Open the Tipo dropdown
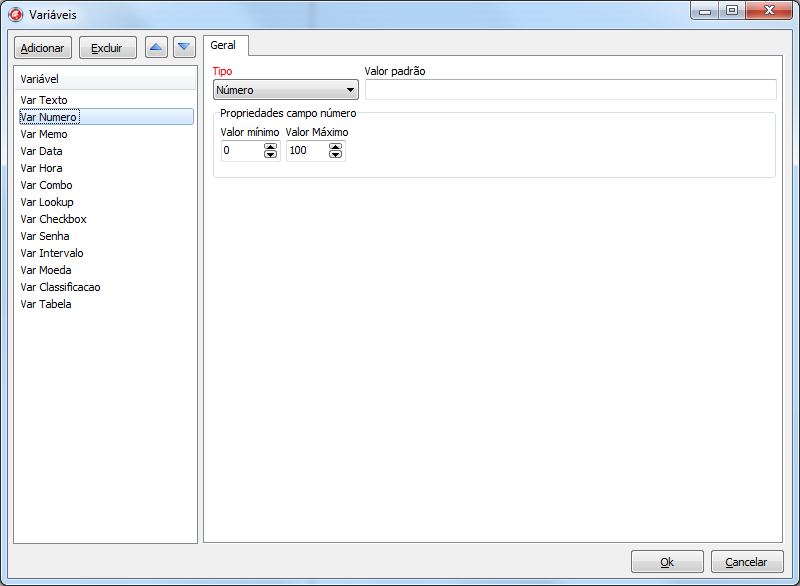Screen dimensions: 800x586 [x=286, y=90]
